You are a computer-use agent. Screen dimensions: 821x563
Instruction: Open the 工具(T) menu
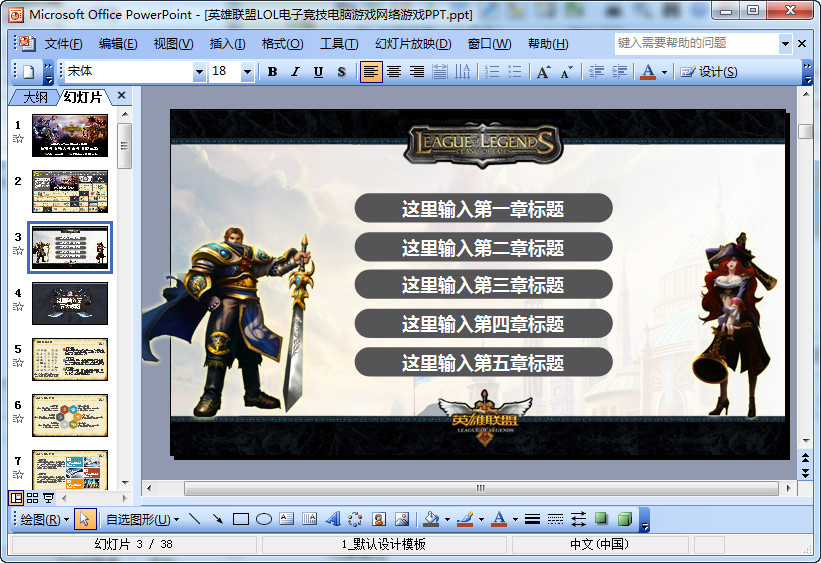tap(339, 44)
